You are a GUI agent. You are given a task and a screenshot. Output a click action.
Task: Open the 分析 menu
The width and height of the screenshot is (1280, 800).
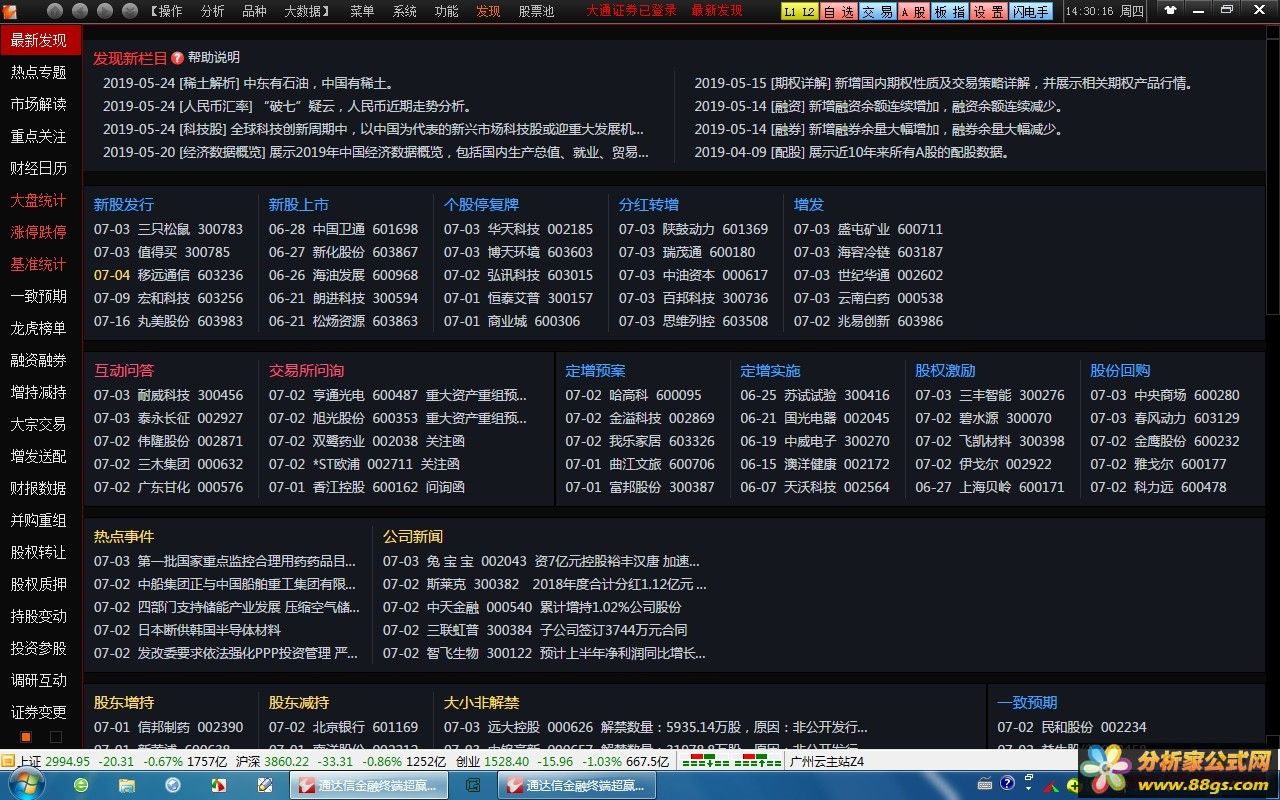pyautogui.click(x=213, y=11)
